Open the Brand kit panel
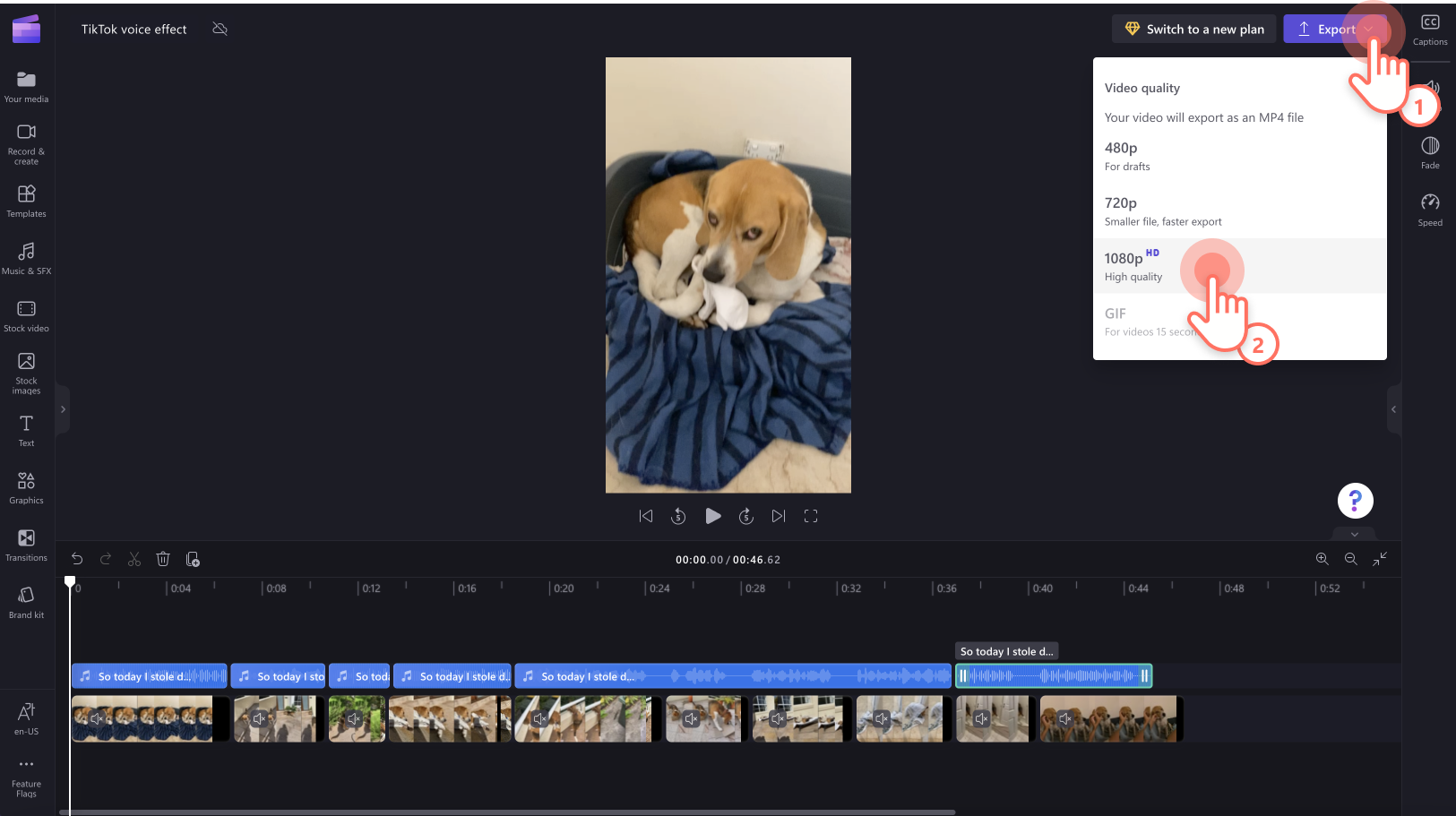Image resolution: width=1456 pixels, height=816 pixels. (x=26, y=602)
